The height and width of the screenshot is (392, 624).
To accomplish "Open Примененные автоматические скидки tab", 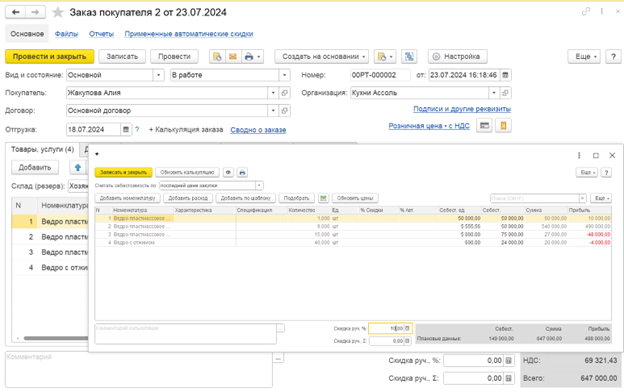I will [x=189, y=34].
